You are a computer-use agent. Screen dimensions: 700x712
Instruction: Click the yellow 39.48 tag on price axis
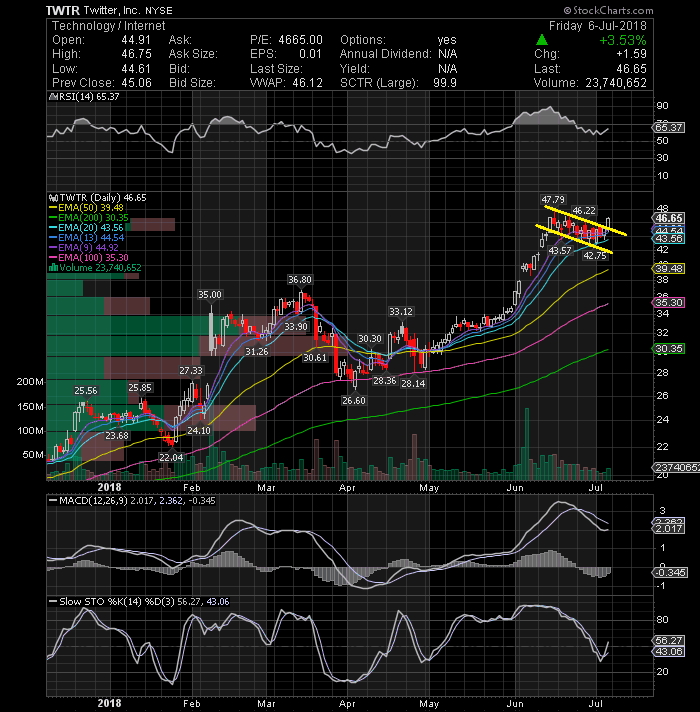[669, 269]
